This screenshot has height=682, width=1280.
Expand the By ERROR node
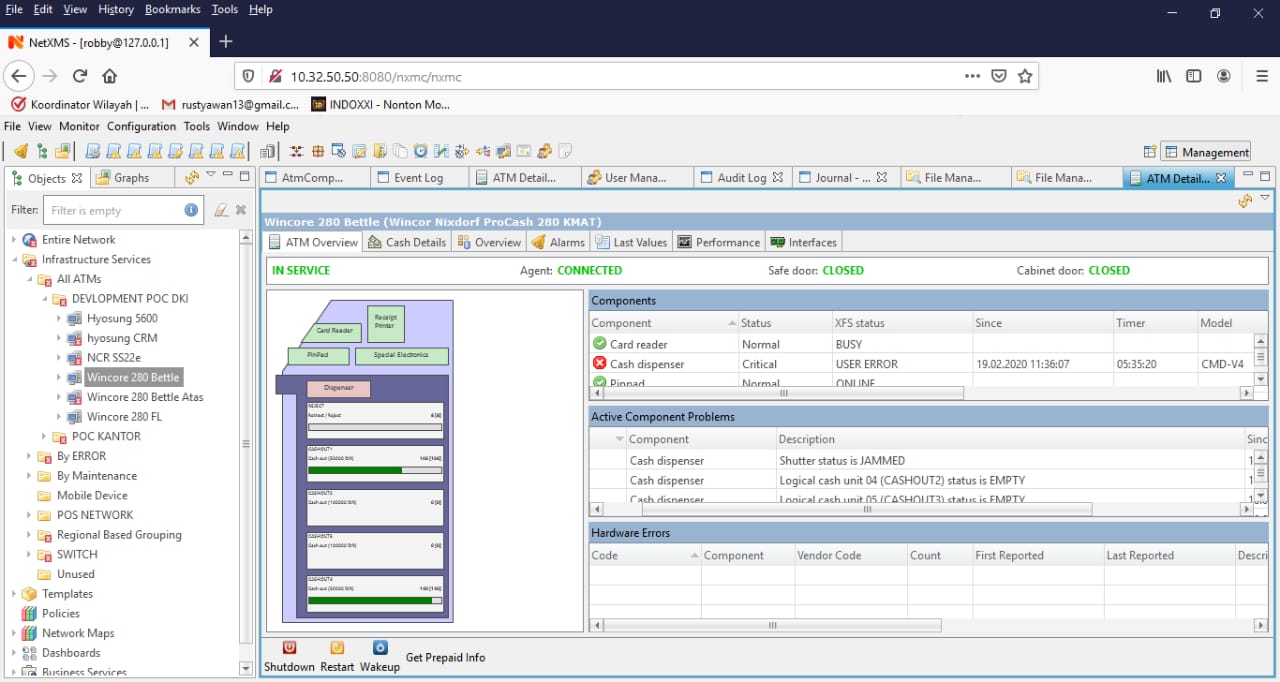(29, 456)
